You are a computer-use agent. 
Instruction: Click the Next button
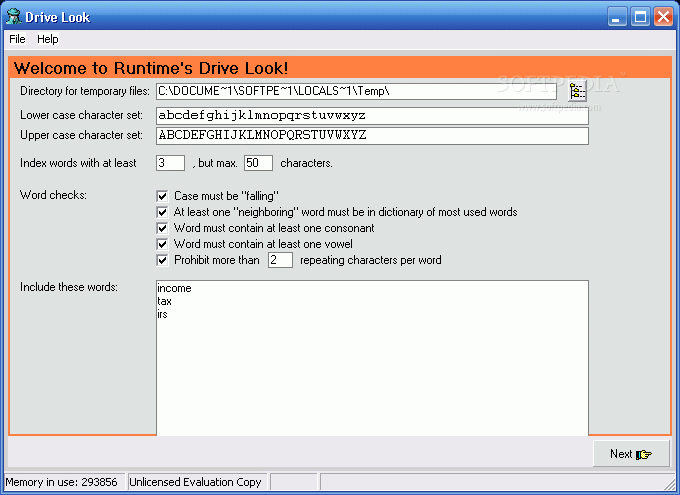click(631, 454)
